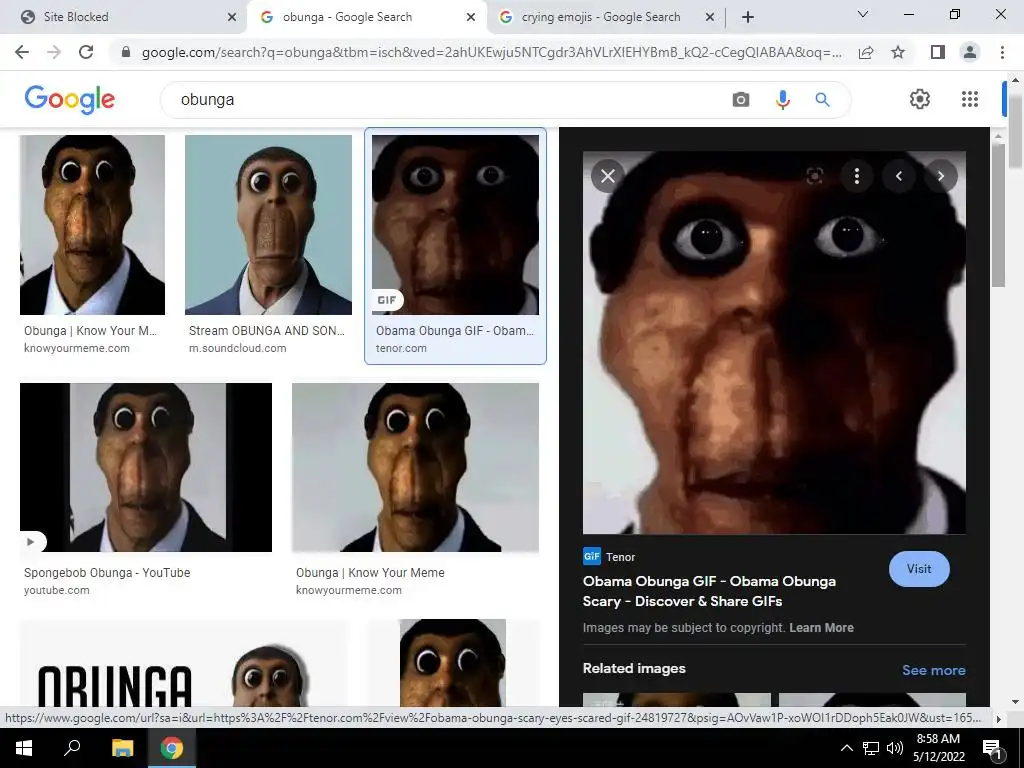
Task: Open File Explorer from taskbar
Action: (122, 748)
